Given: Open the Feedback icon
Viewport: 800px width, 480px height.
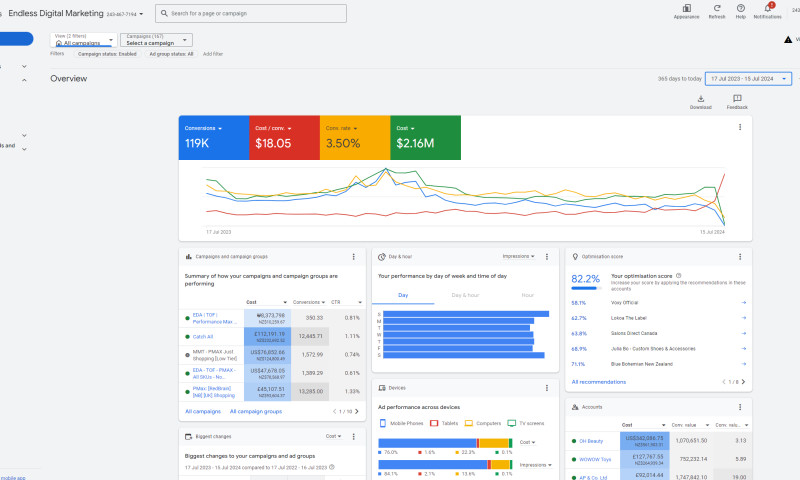Looking at the screenshot, I should click(x=737, y=101).
